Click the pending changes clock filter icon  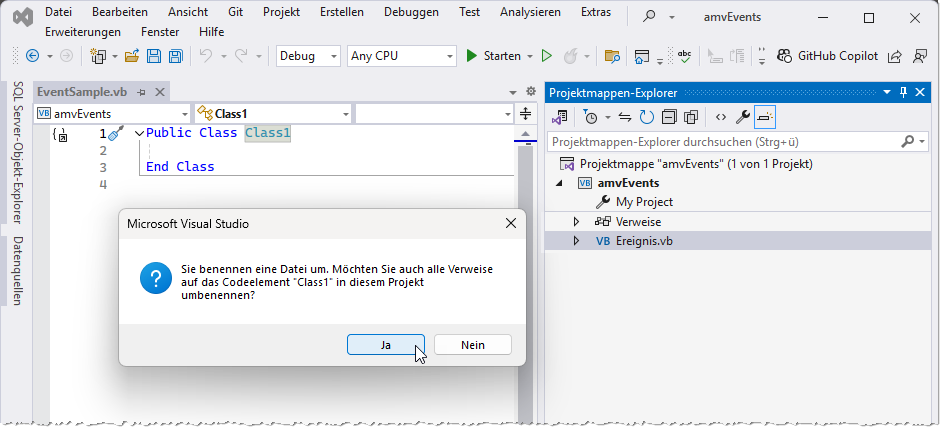tap(590, 117)
